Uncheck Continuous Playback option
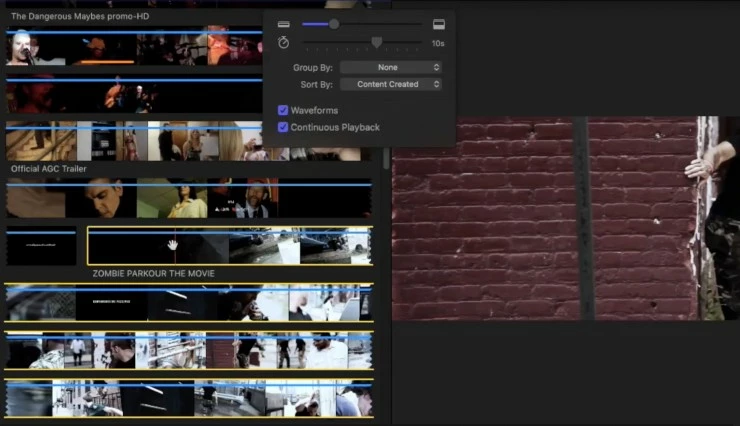This screenshot has width=740, height=426. (283, 127)
